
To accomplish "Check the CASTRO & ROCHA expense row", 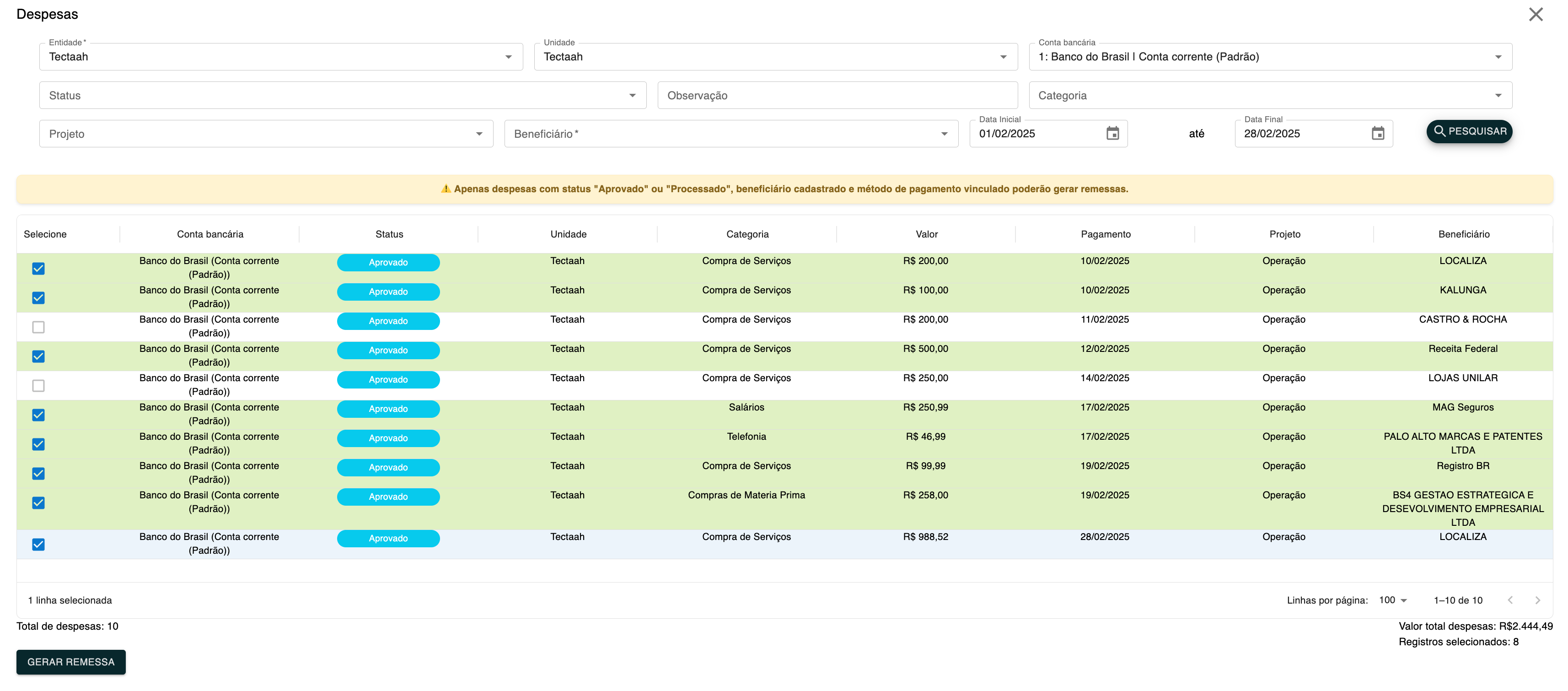I will pos(38,327).
